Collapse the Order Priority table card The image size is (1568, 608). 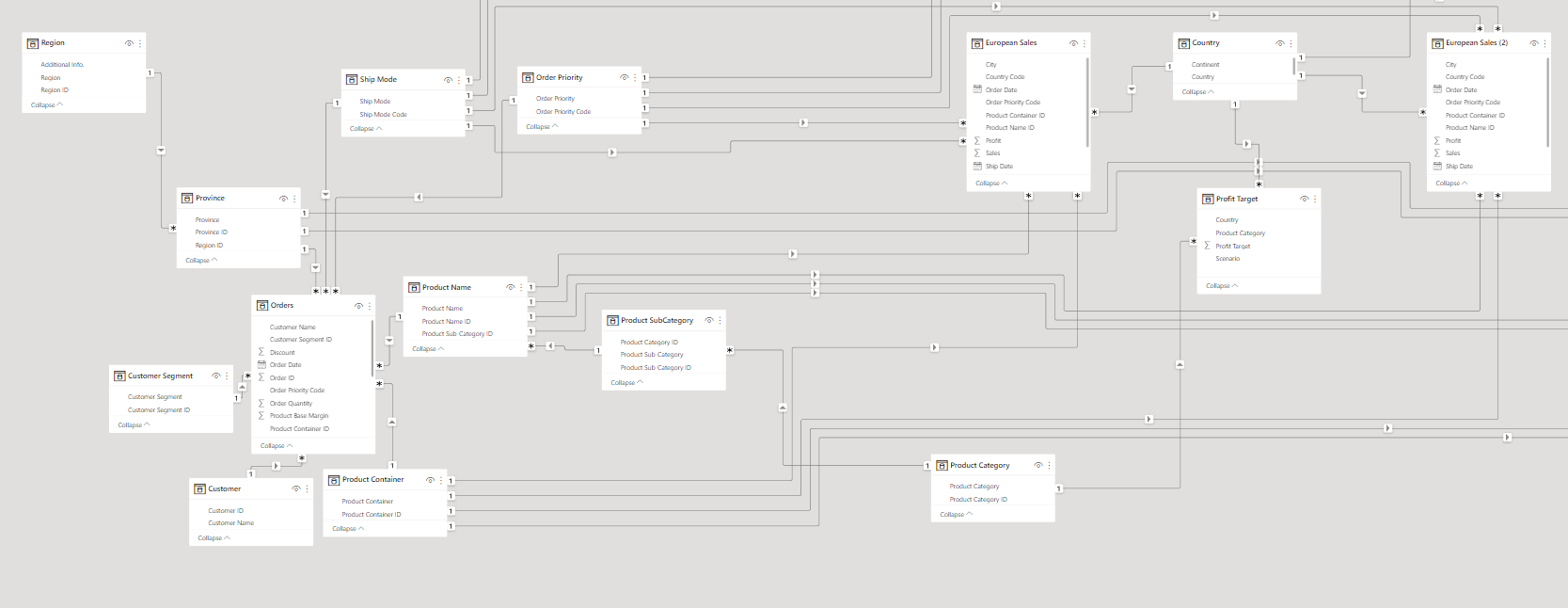[542, 127]
